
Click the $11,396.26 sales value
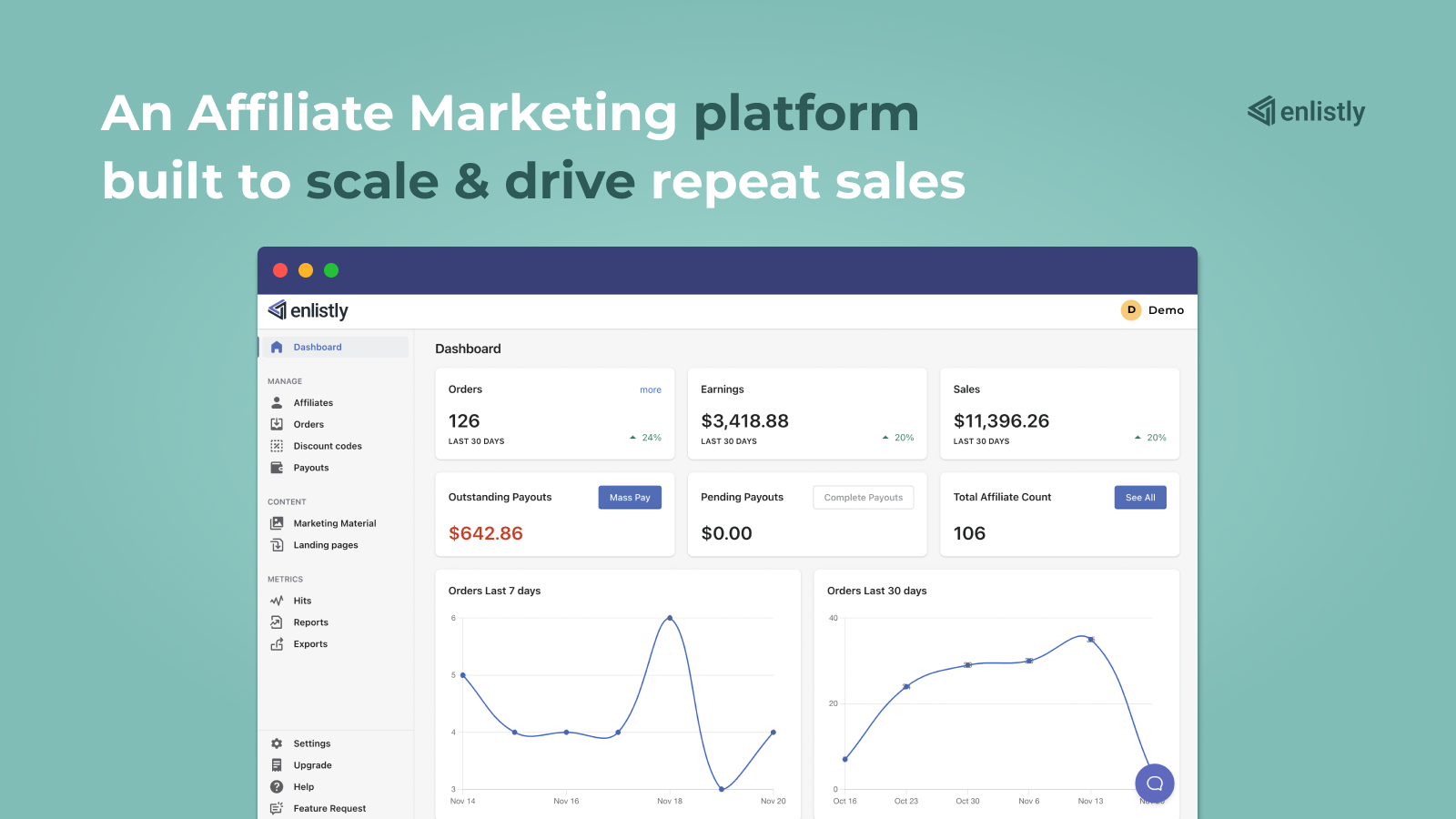1001,421
